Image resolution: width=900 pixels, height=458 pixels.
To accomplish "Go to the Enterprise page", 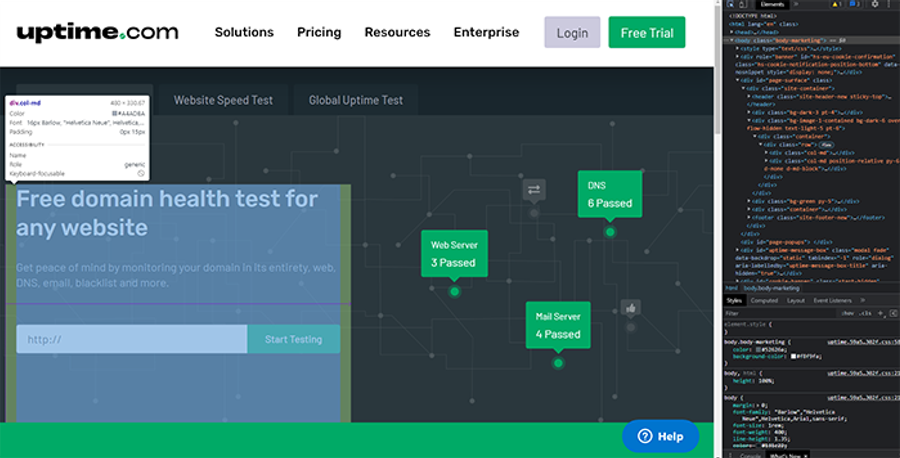I will [486, 32].
